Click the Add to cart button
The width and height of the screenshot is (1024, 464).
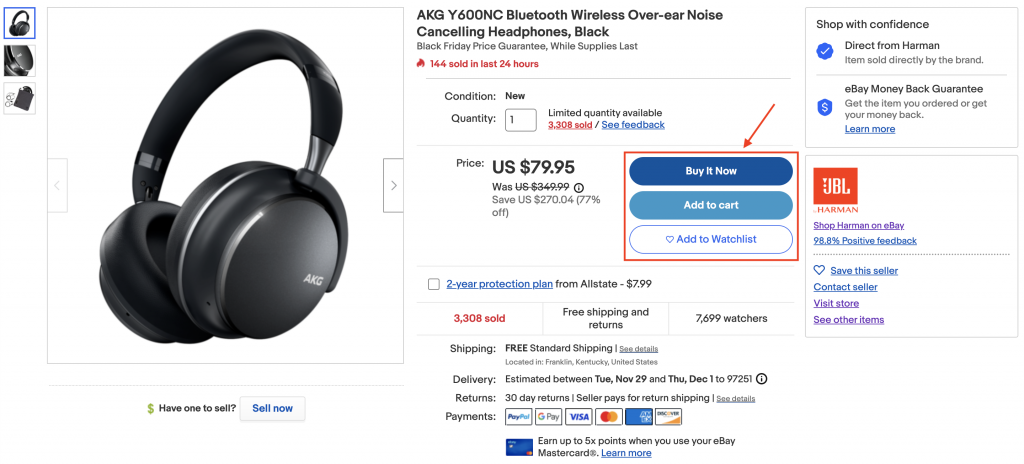[710, 205]
